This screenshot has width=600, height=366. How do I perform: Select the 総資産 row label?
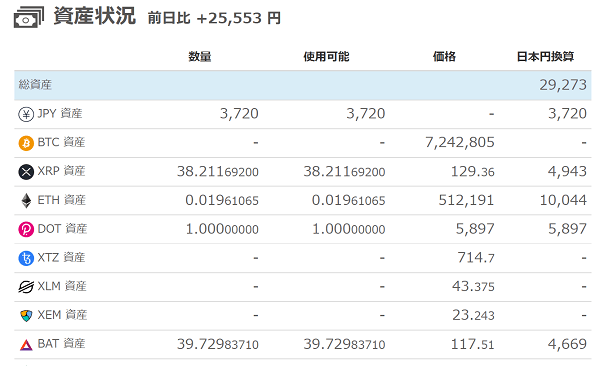[x=35, y=85]
